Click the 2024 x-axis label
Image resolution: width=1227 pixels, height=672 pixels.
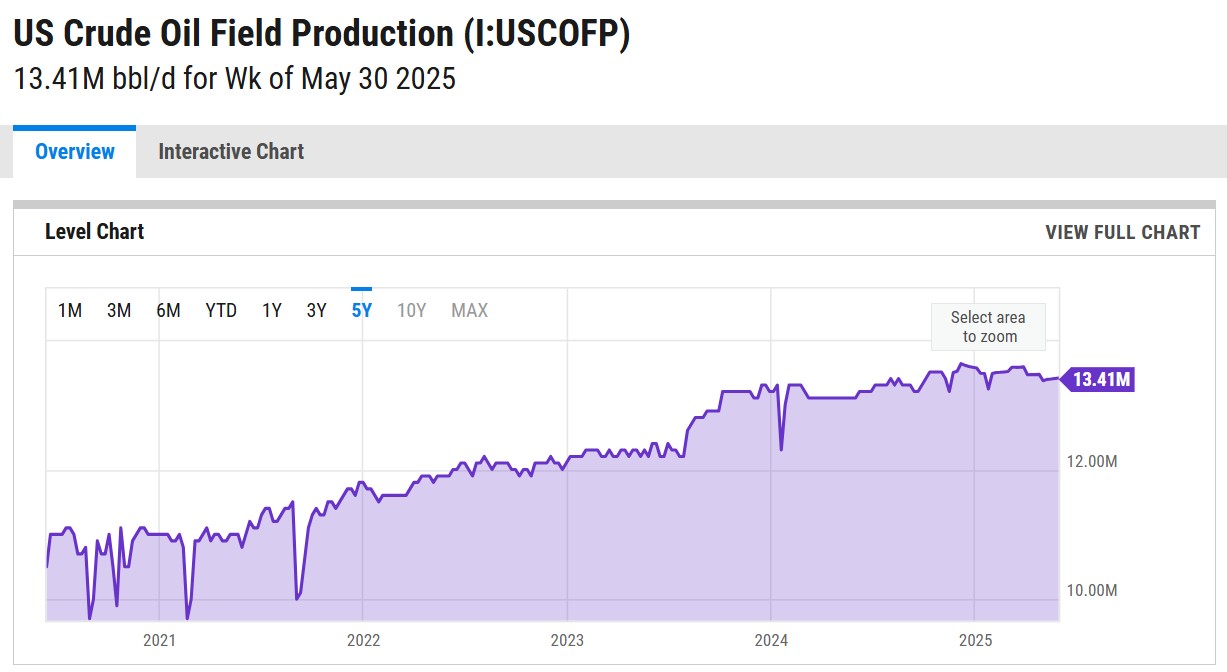(x=771, y=640)
